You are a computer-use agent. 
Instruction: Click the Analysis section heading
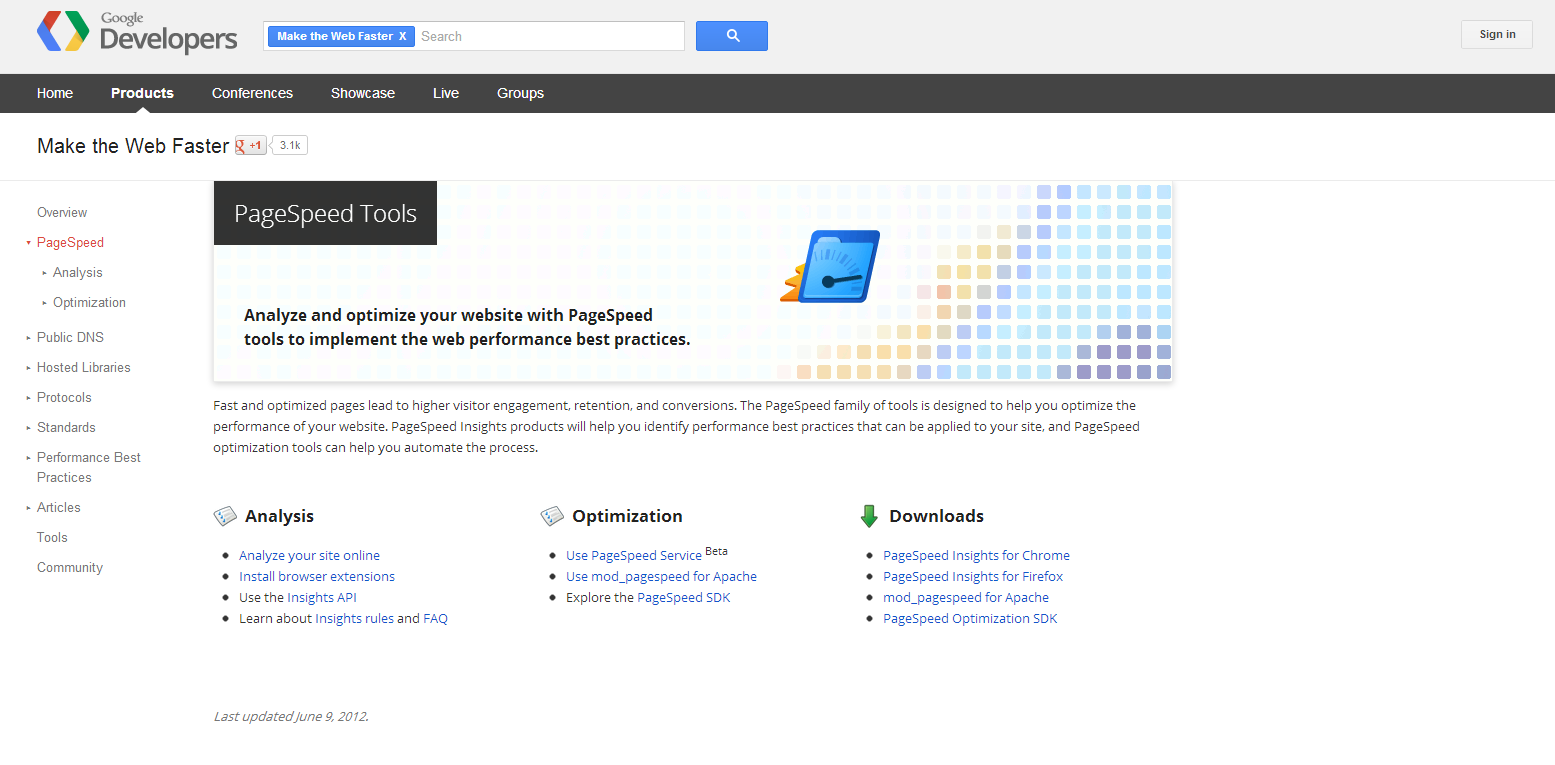pos(279,516)
